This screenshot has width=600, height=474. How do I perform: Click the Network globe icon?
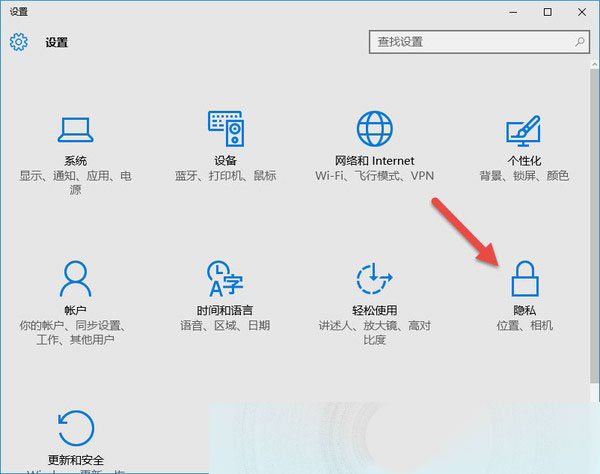374,129
